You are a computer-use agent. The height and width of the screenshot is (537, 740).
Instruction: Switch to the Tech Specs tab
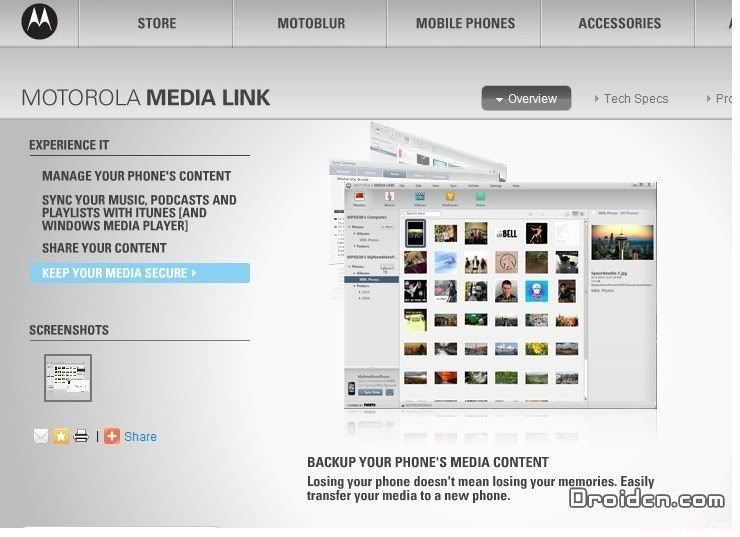point(635,99)
